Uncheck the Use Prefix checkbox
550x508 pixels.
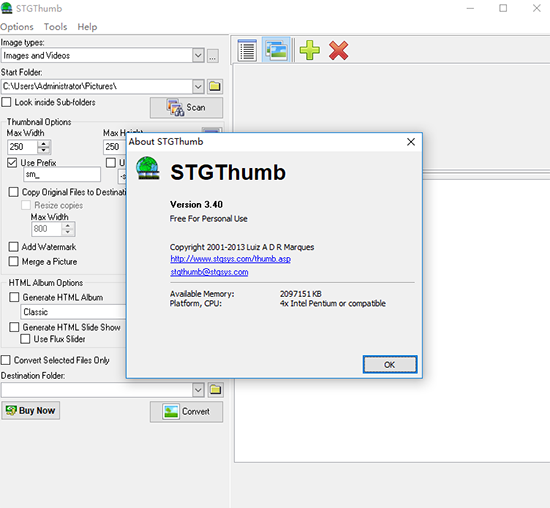coord(12,163)
